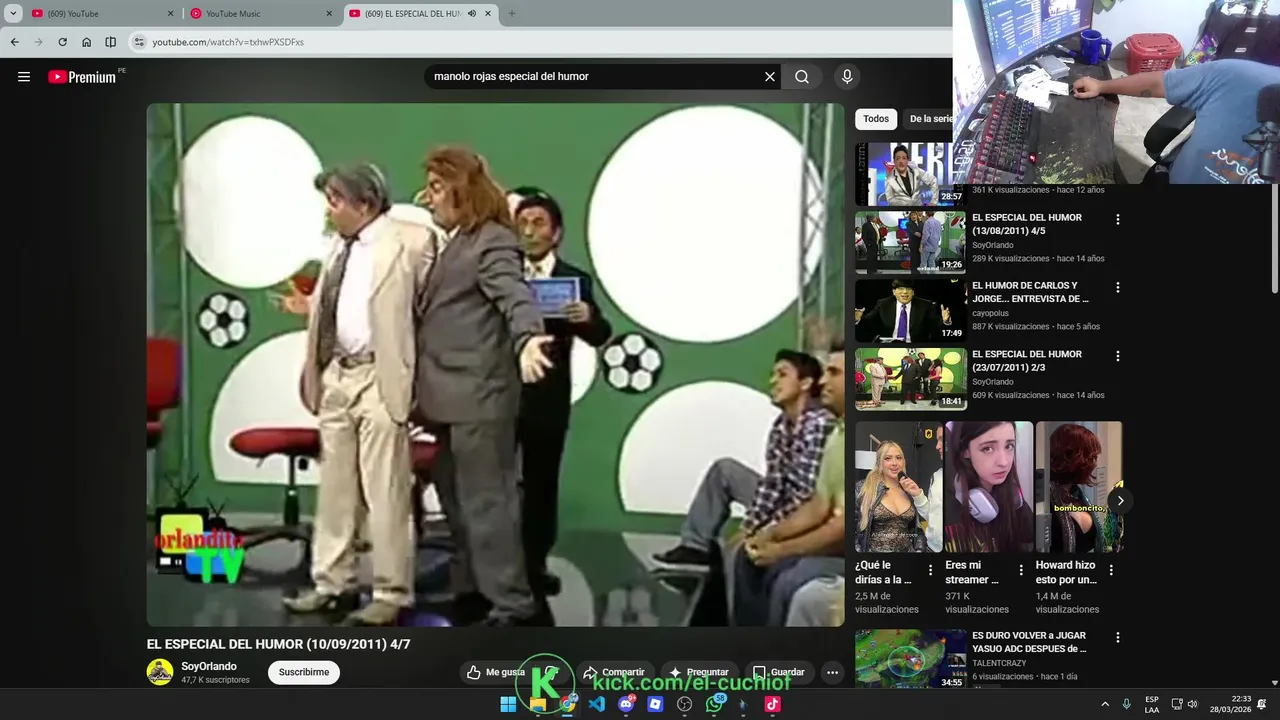
Task: Open options for EL ESPECIAL DEL HUMOR 4/5
Action: [x=1118, y=219]
